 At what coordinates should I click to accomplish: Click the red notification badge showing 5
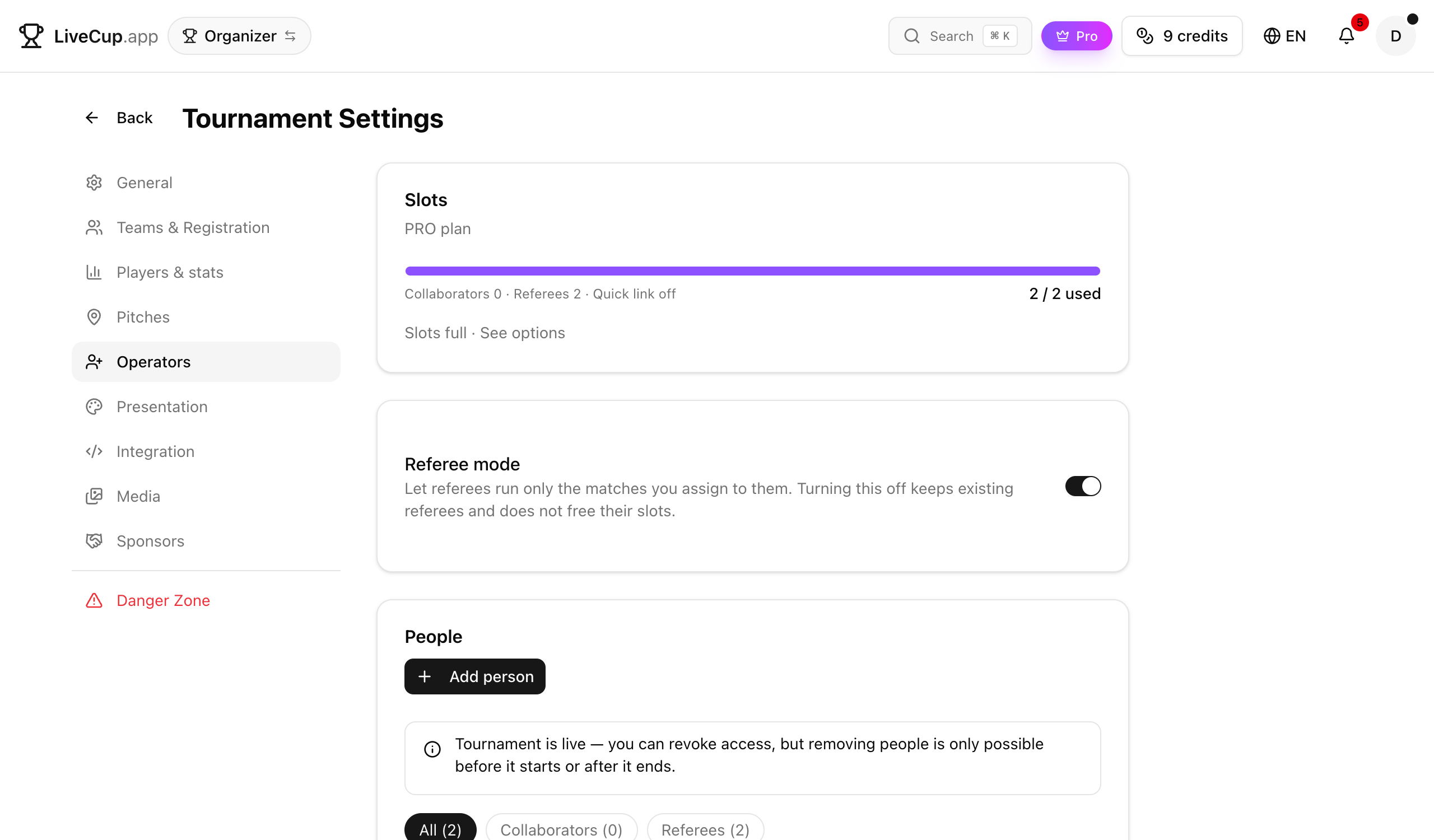1359,22
